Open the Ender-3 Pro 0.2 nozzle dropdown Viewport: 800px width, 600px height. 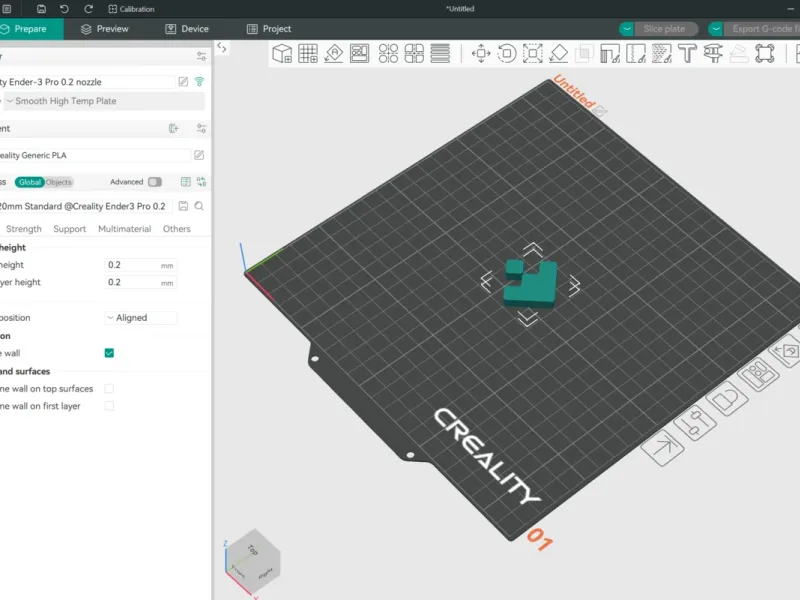[87, 82]
